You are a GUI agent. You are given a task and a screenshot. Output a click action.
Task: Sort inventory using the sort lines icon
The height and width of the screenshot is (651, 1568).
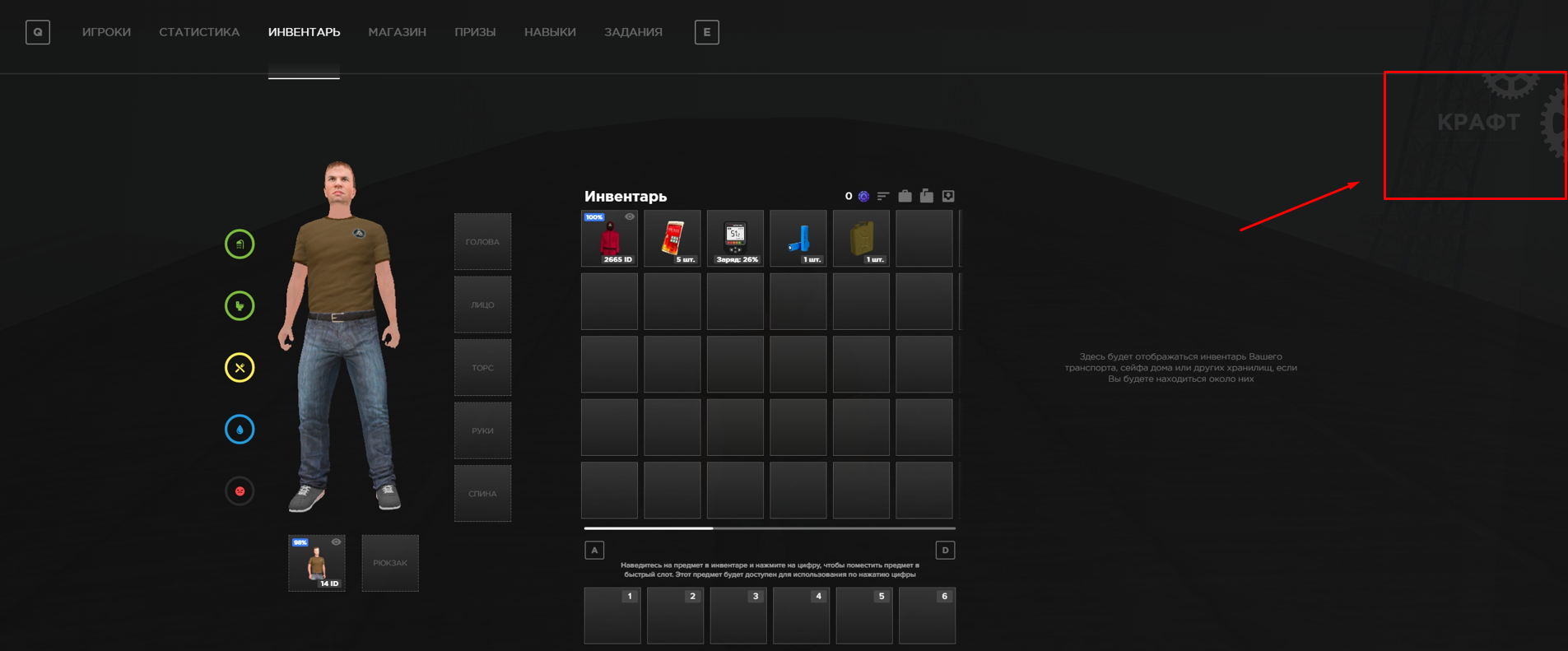tap(883, 196)
